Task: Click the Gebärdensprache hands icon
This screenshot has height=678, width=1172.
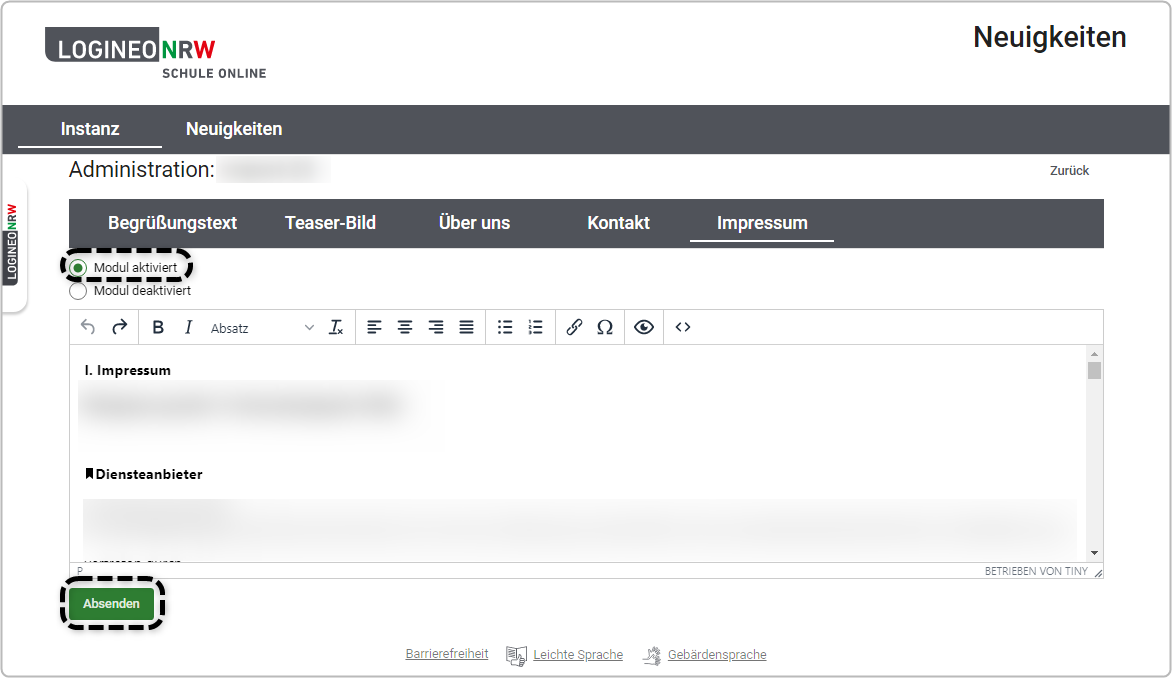Action: click(653, 656)
